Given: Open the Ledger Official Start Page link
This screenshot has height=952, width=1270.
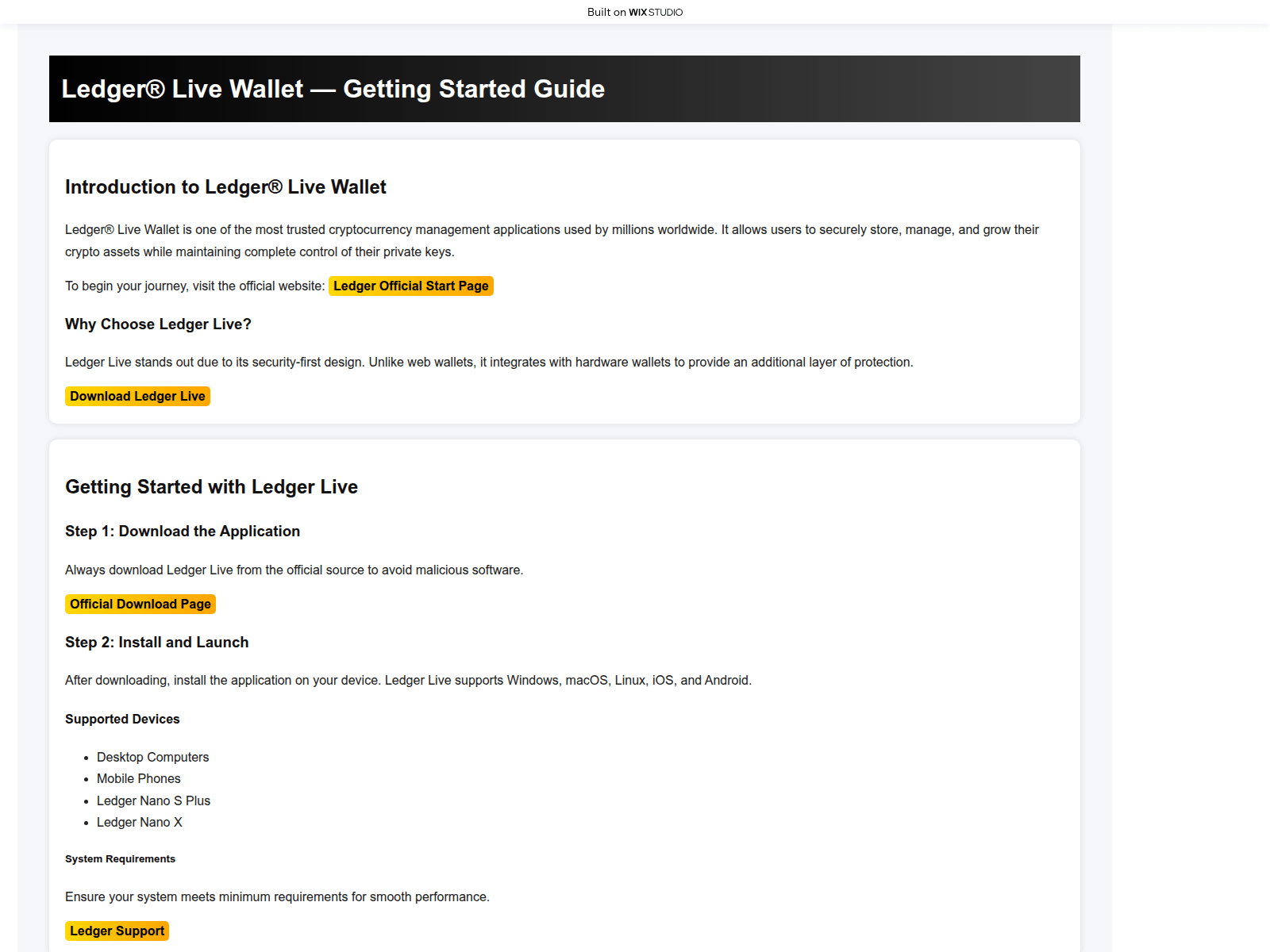Looking at the screenshot, I should coord(410,286).
